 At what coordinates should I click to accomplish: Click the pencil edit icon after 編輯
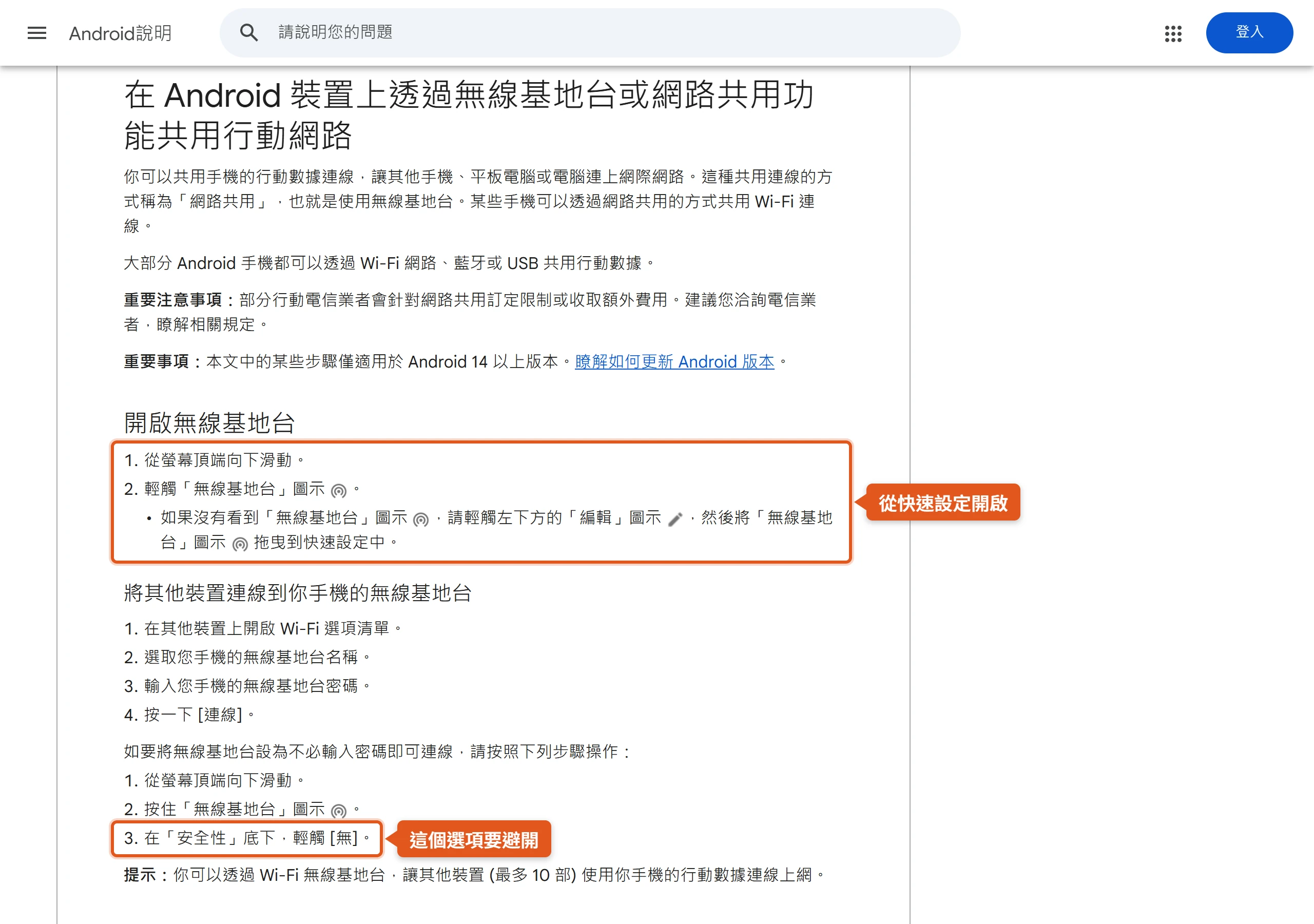click(x=675, y=519)
